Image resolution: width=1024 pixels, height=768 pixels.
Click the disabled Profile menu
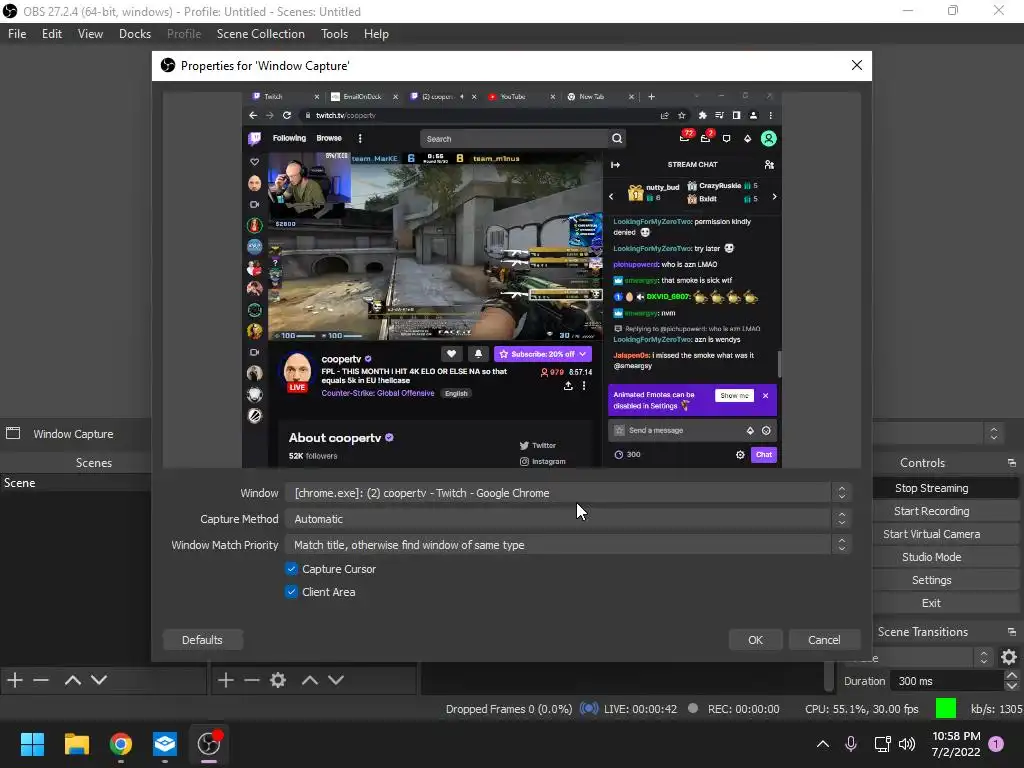pyautogui.click(x=184, y=34)
